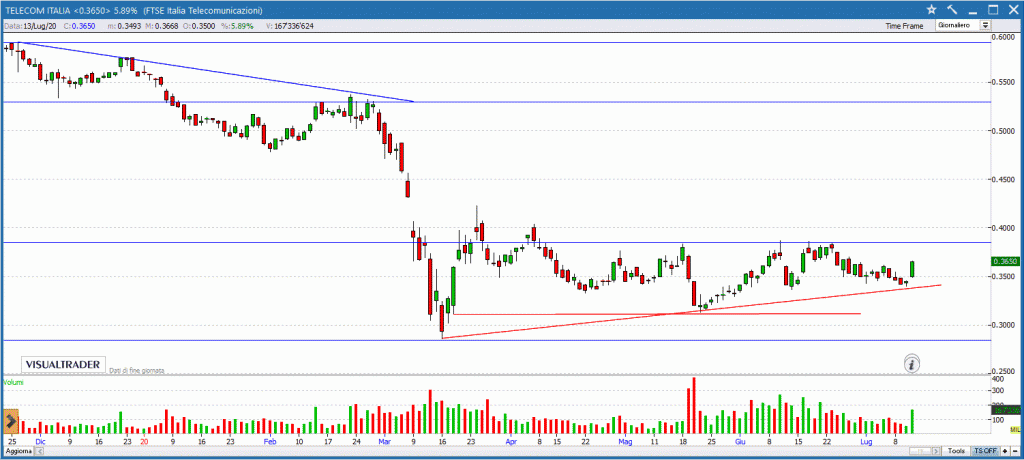Click the 0.3000 price axis label
1024x460 pixels.
[1004, 325]
